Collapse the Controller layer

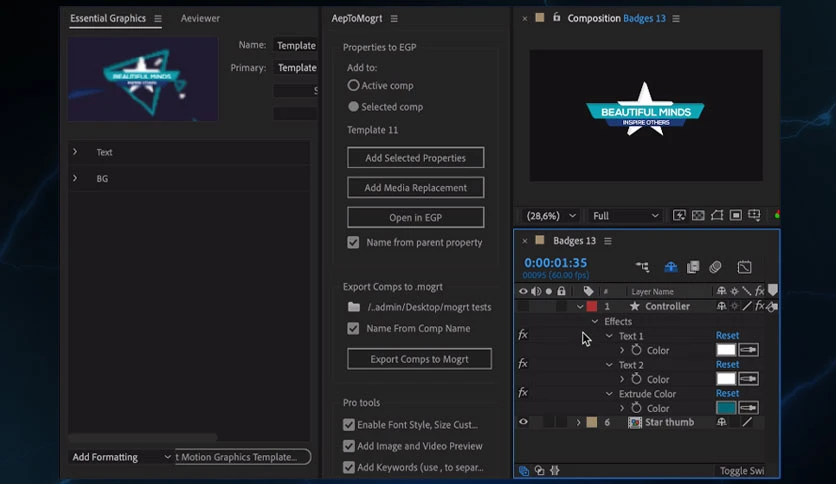[x=580, y=306]
